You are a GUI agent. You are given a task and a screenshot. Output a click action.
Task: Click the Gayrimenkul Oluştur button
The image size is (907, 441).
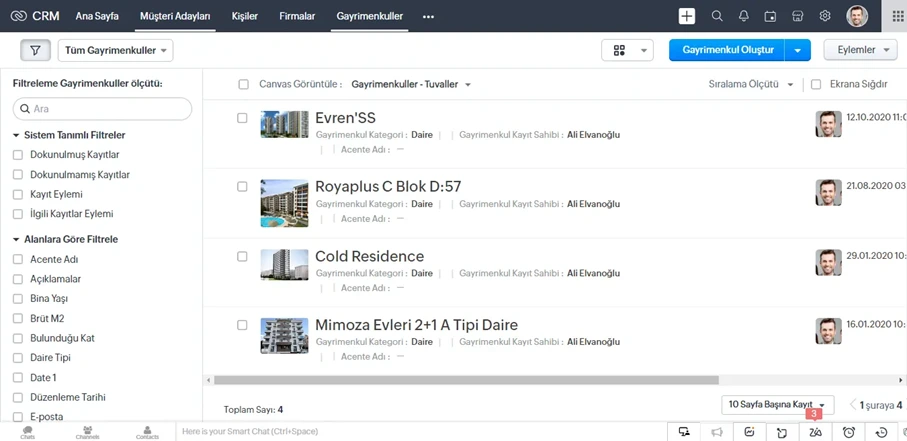point(728,50)
